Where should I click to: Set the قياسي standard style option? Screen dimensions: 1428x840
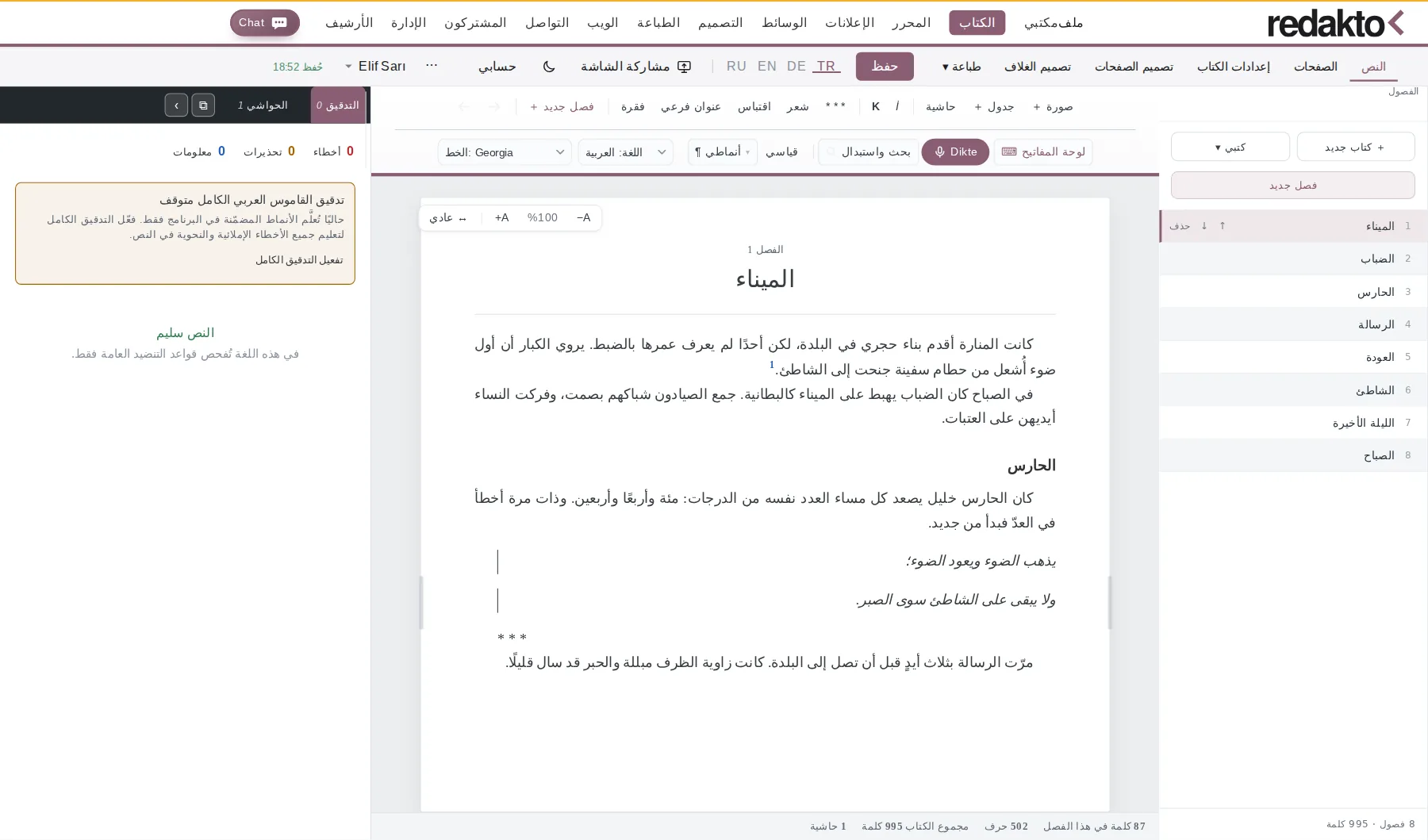click(781, 152)
